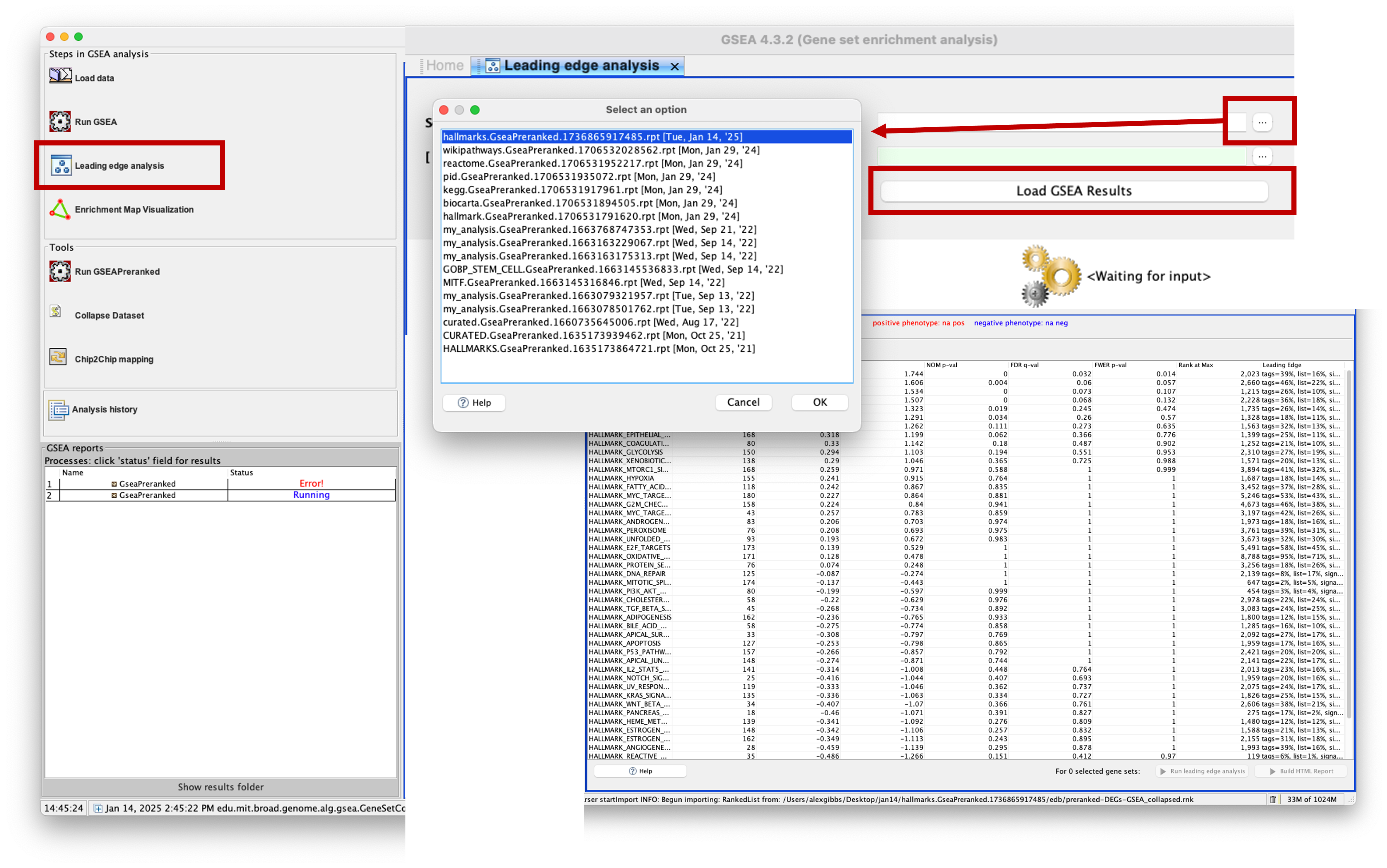This screenshot has height=868, width=1387.
Task: Select the HALLMARK_GLYCOLYSIS row
Action: click(966, 452)
